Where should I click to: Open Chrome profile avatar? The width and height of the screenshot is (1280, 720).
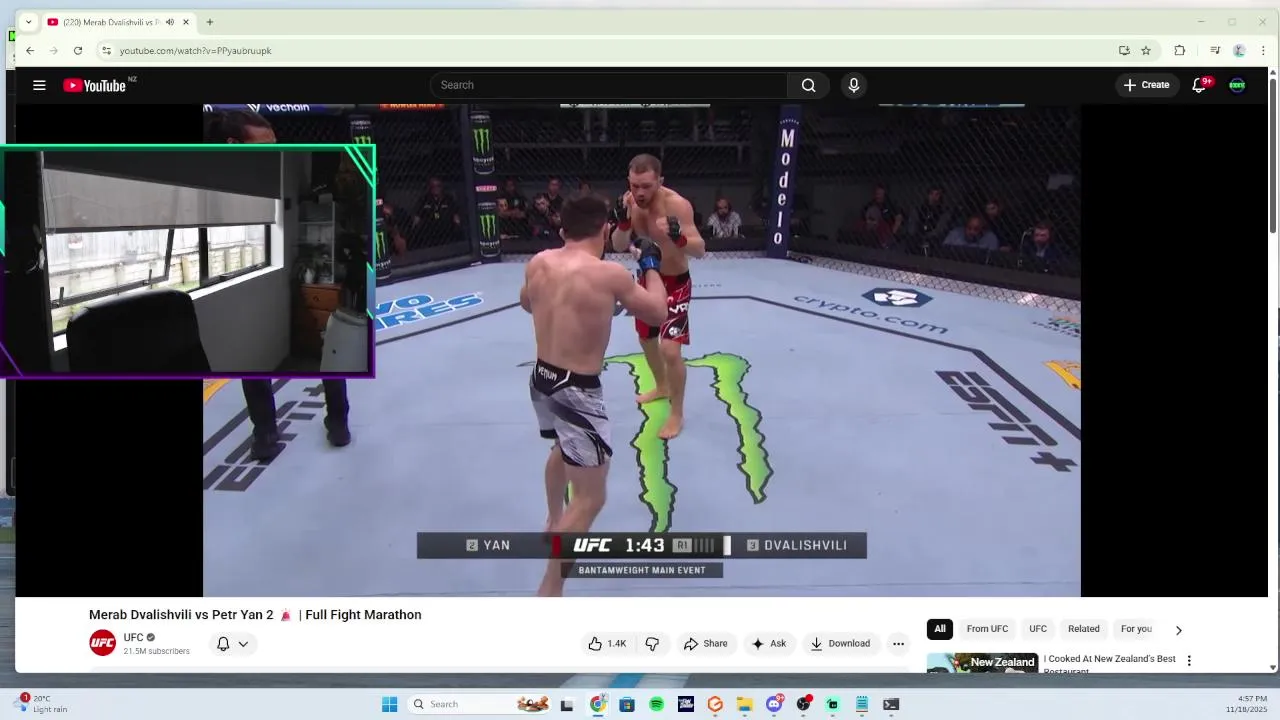pos(1239,50)
